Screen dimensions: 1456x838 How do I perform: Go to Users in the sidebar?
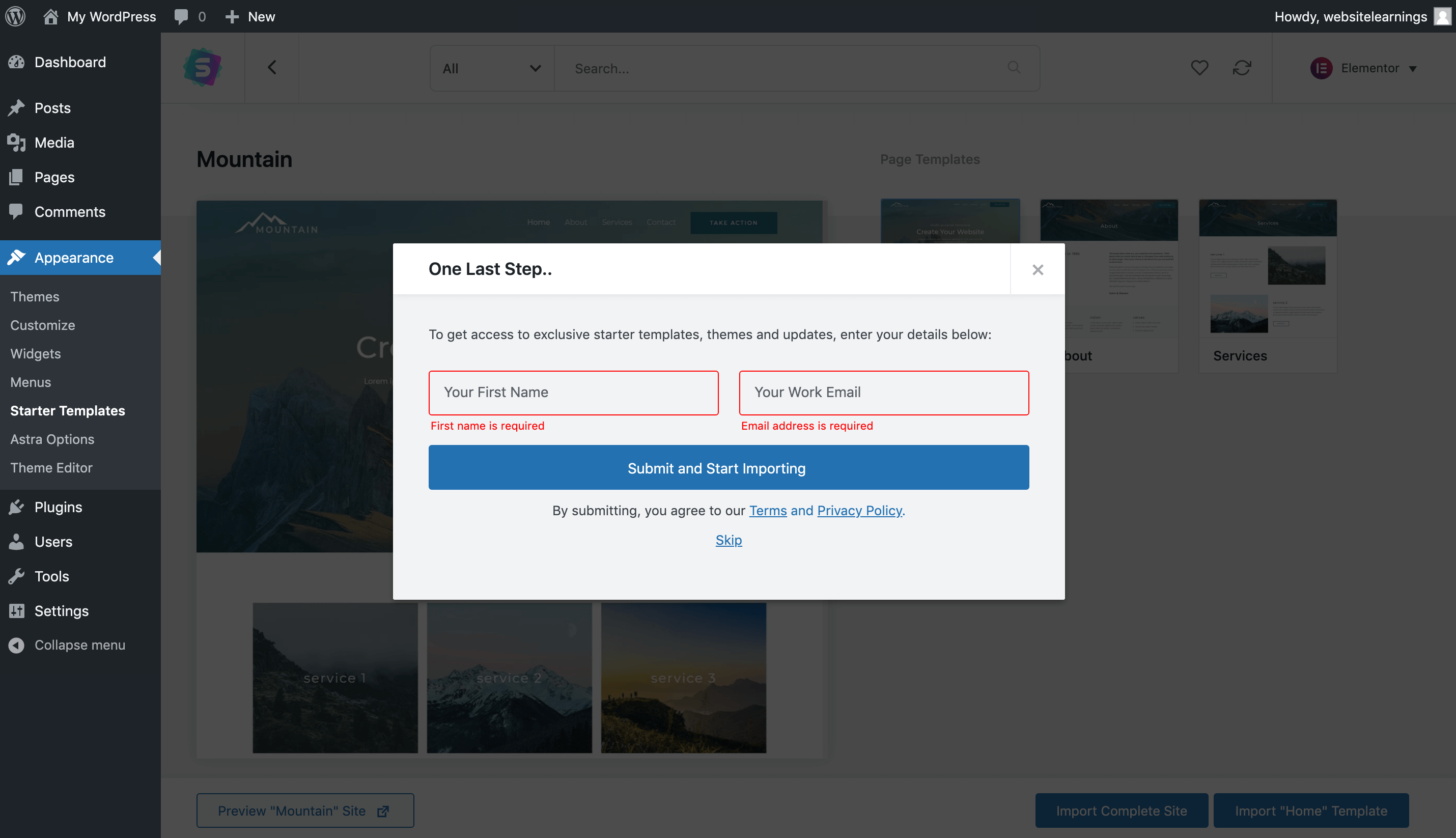click(80, 541)
